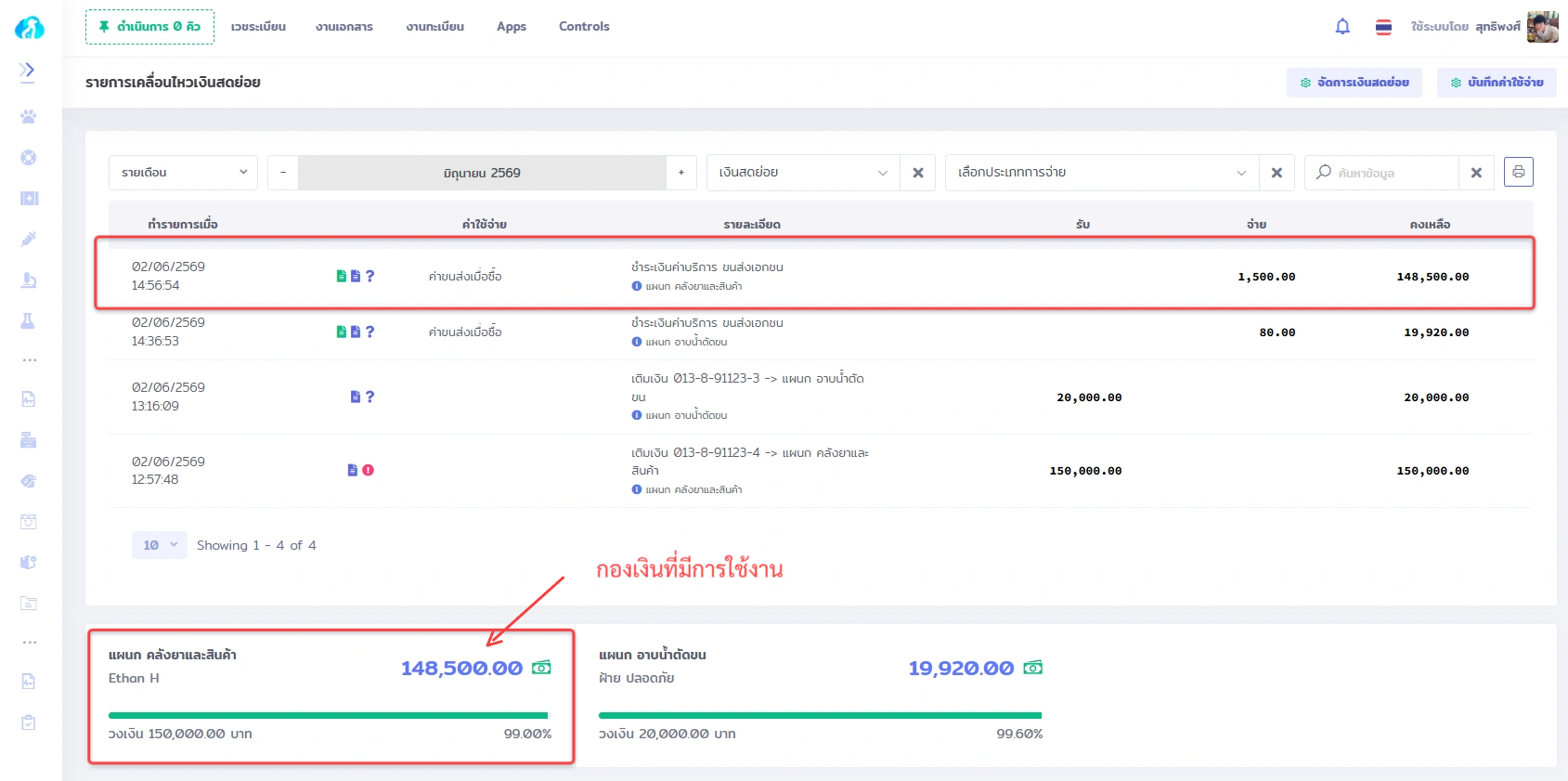Screen dimensions: 1568x781
Task: Click question mark icon in 14:56:54 row
Action: click(x=369, y=276)
